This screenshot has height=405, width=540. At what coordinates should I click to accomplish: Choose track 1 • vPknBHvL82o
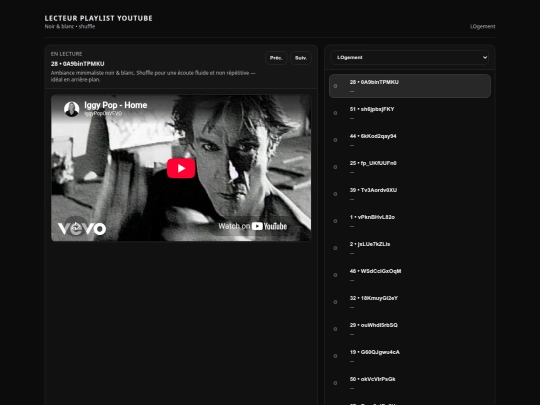(410, 221)
